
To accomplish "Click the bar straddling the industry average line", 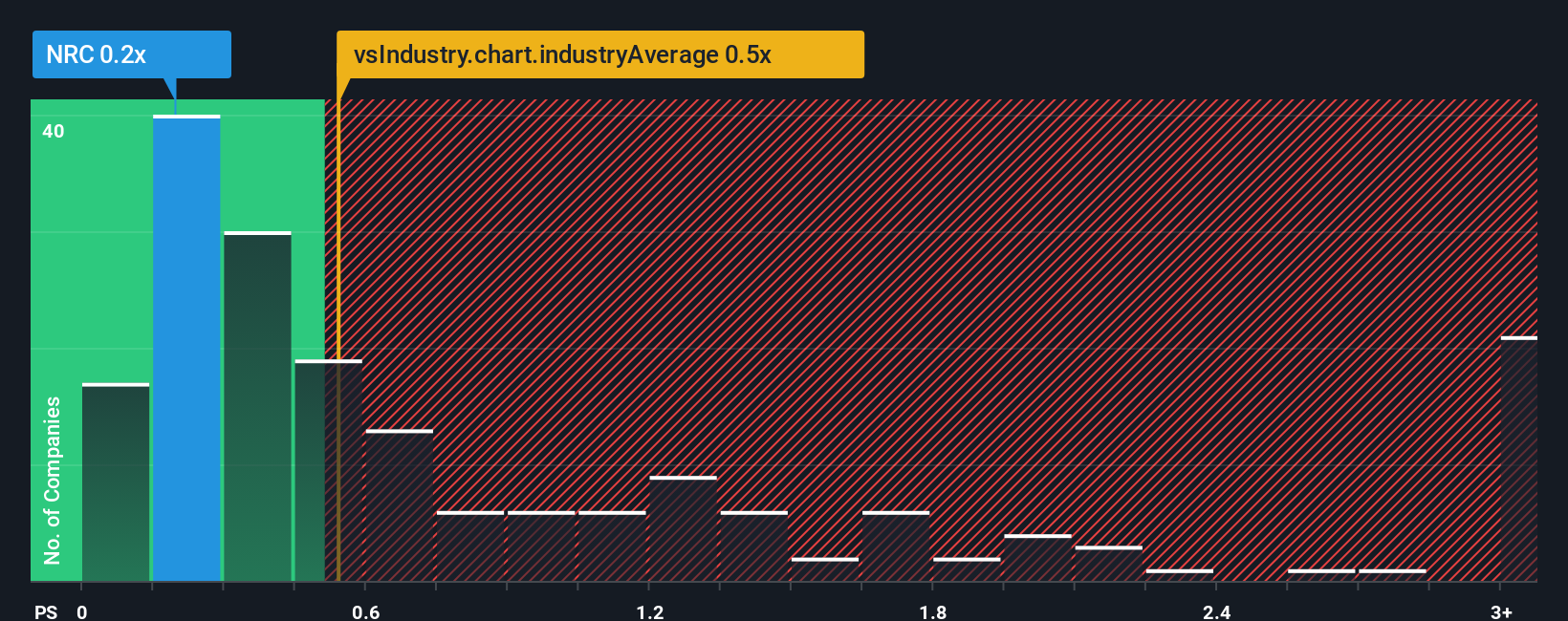I will click(x=329, y=470).
